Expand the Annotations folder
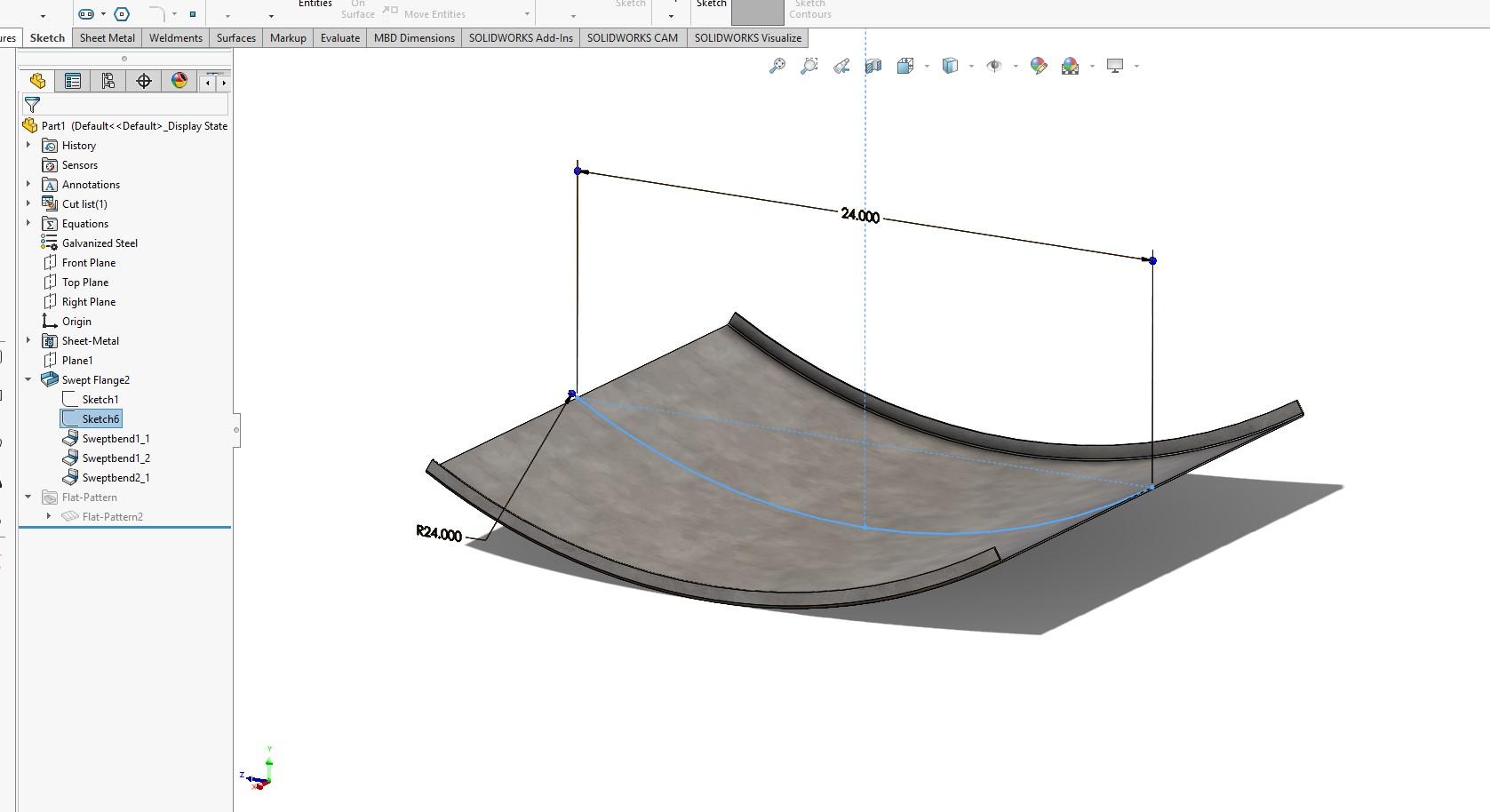The width and height of the screenshot is (1490, 812). click(x=28, y=184)
